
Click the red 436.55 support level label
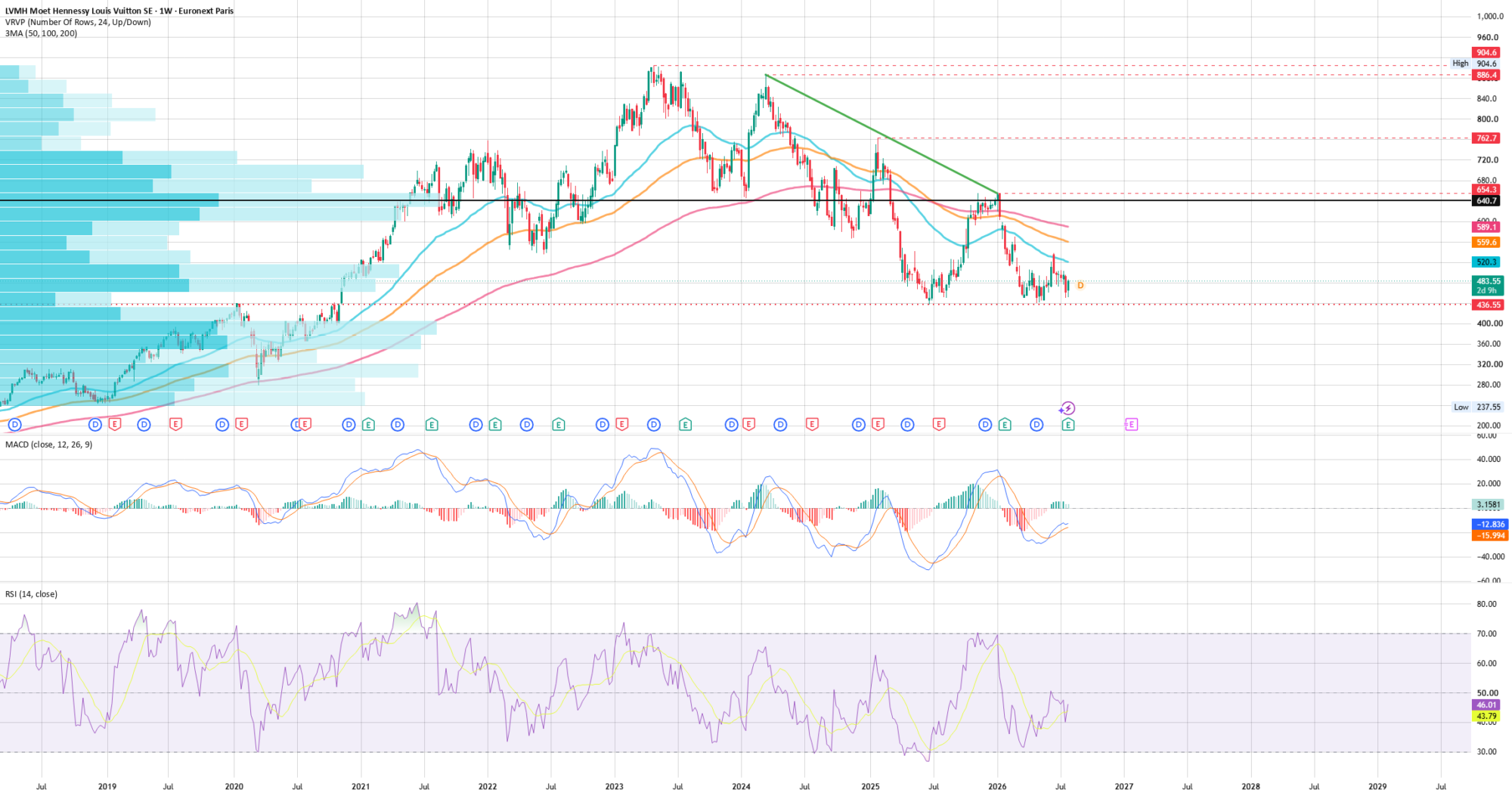click(x=1487, y=305)
